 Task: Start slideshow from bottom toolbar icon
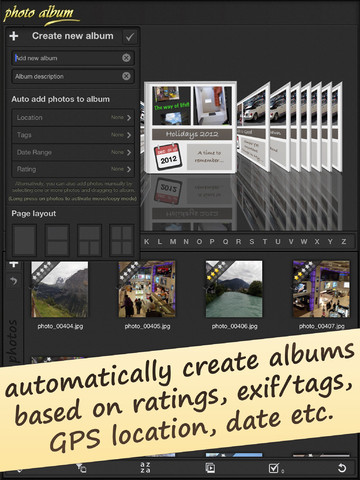210,468
